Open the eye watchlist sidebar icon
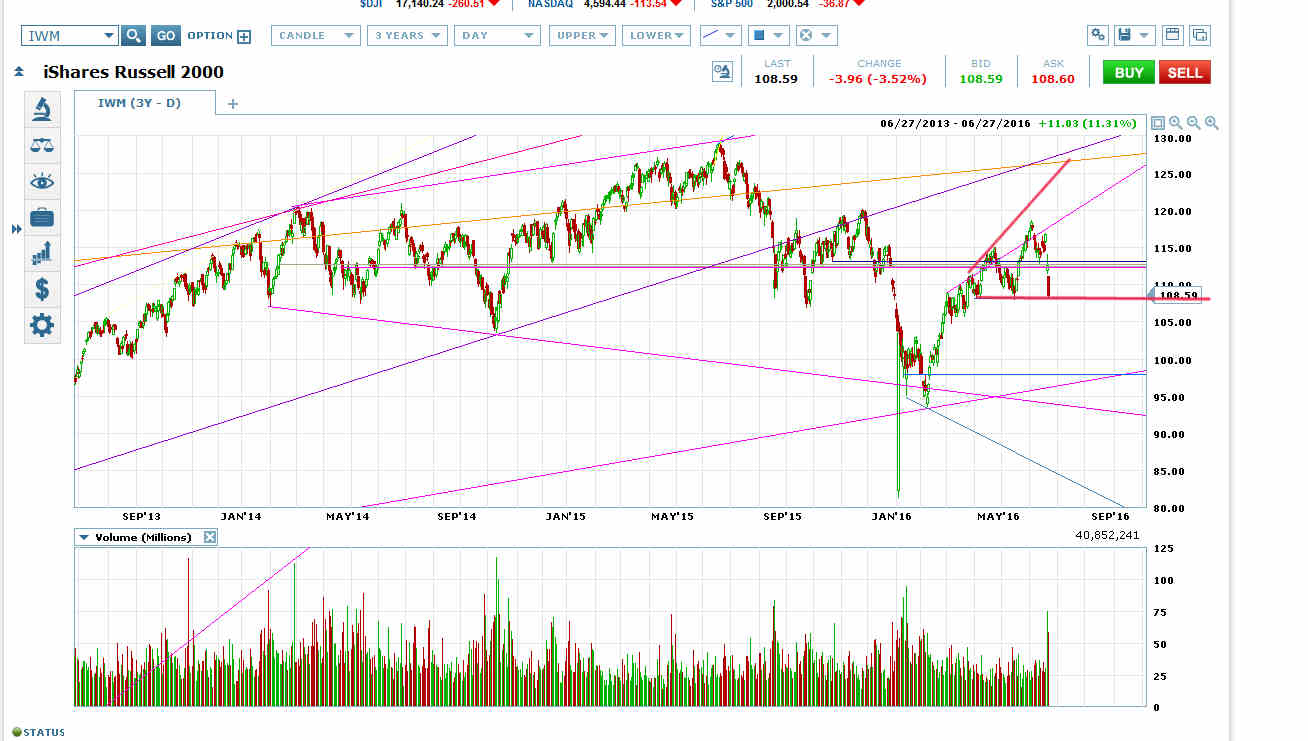Screen dimensions: 1308x741 [43, 181]
